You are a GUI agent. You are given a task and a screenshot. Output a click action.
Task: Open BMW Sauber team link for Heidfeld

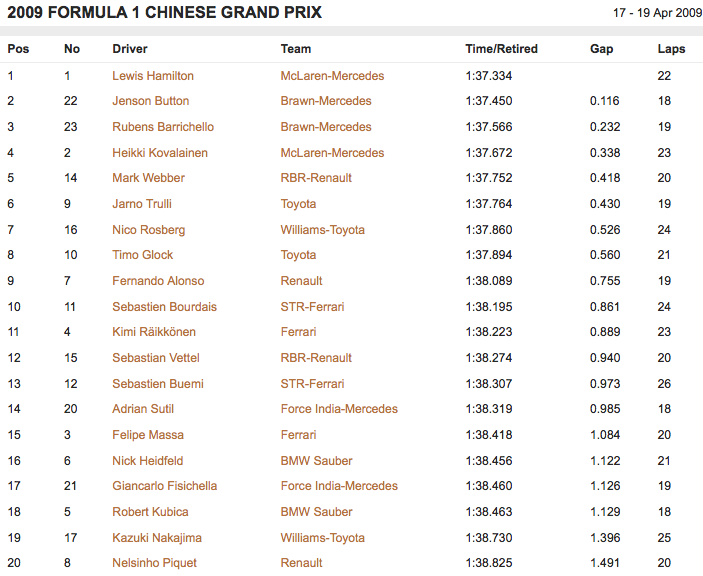(x=317, y=461)
